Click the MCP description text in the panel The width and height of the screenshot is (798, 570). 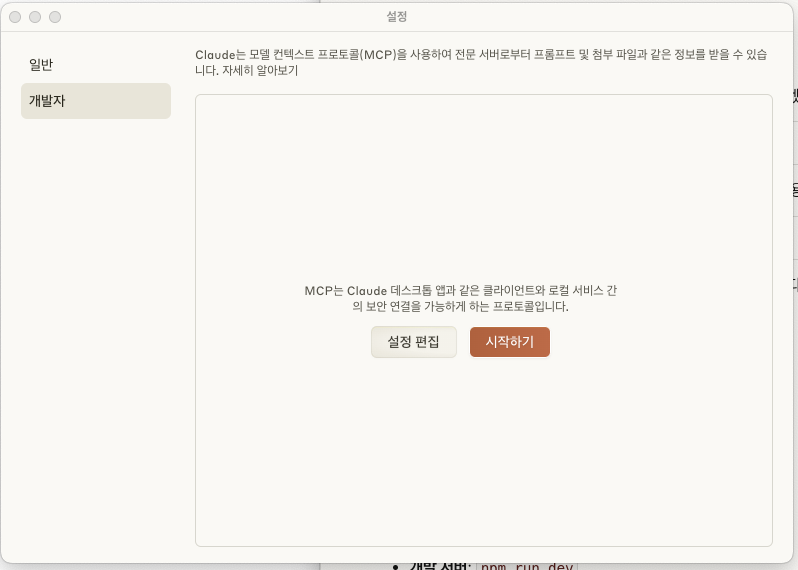(461, 298)
